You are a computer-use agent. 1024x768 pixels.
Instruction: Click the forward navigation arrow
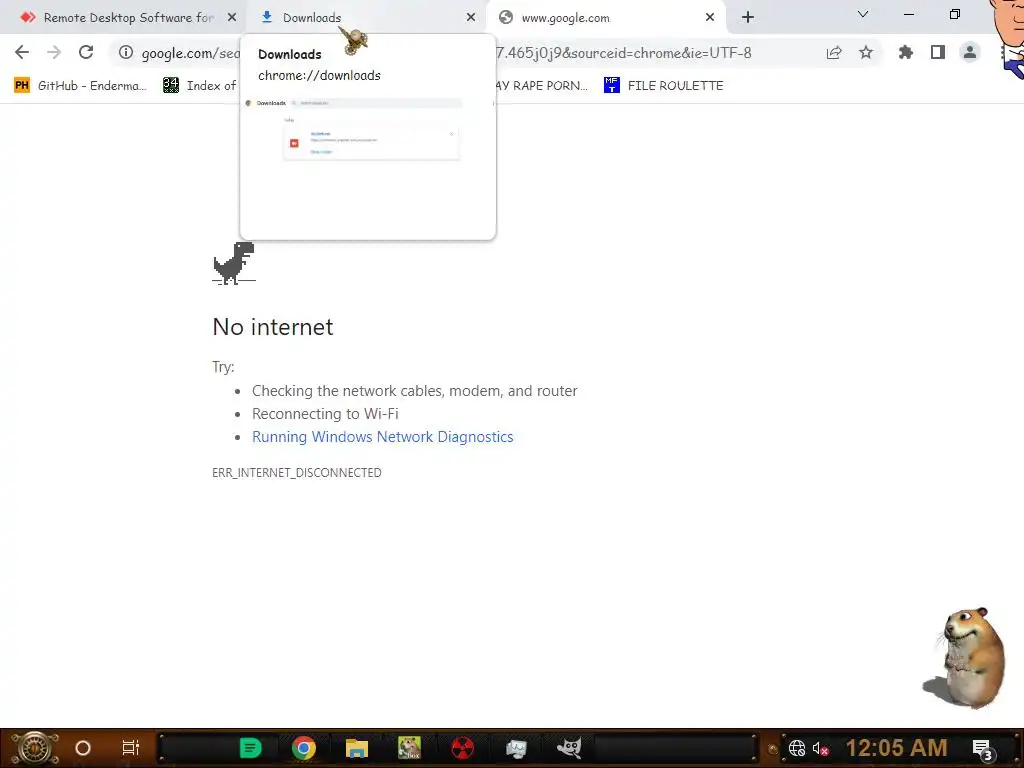[x=54, y=52]
